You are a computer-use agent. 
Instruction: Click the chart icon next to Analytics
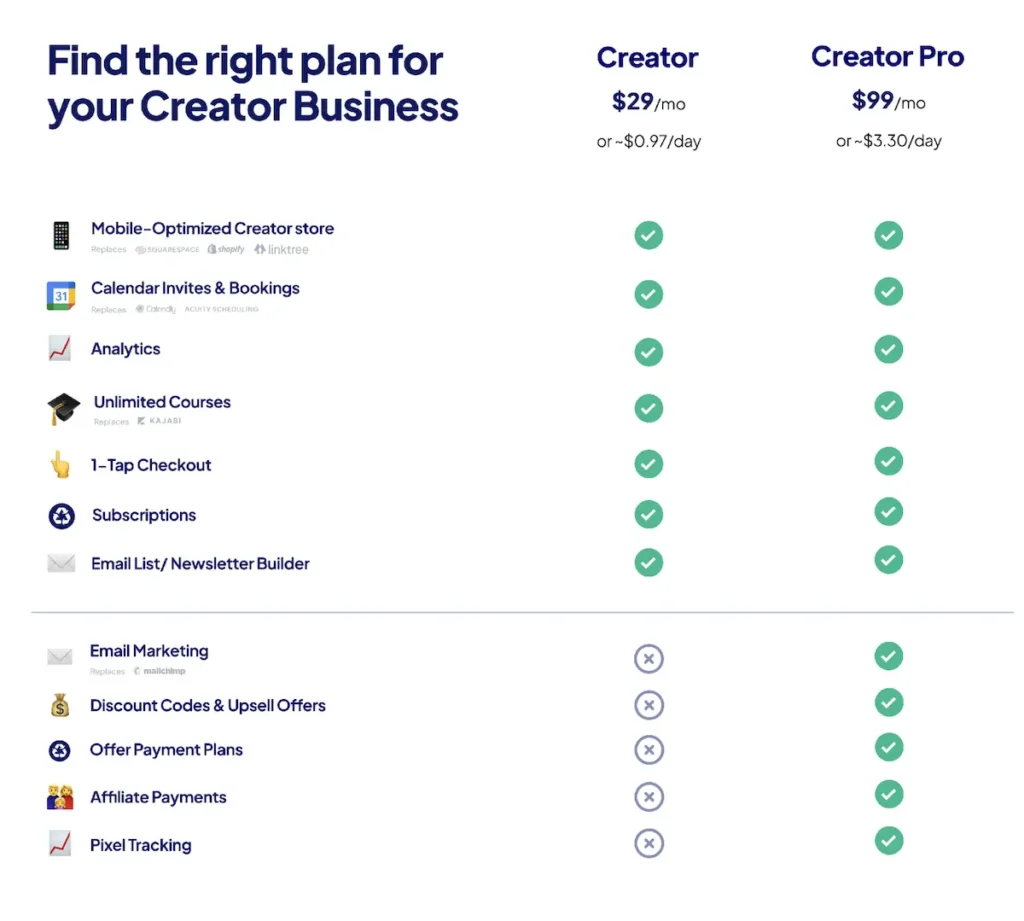point(61,349)
